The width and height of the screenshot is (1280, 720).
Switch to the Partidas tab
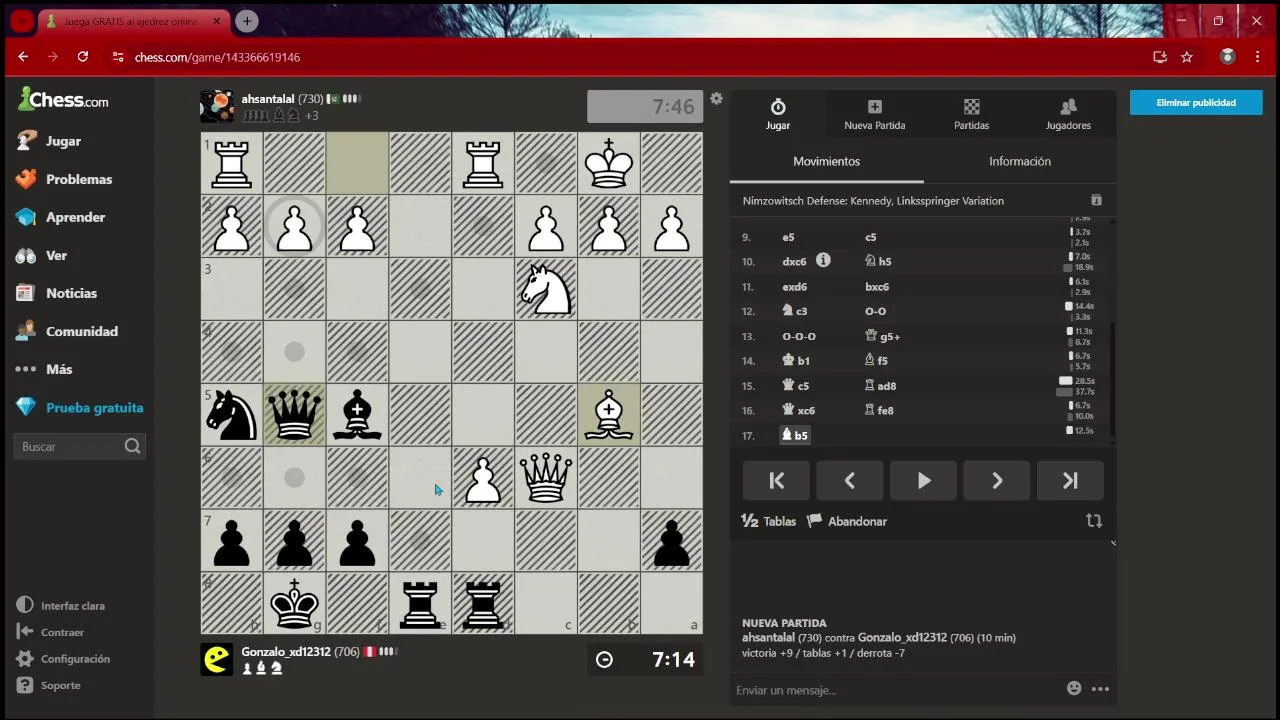971,114
